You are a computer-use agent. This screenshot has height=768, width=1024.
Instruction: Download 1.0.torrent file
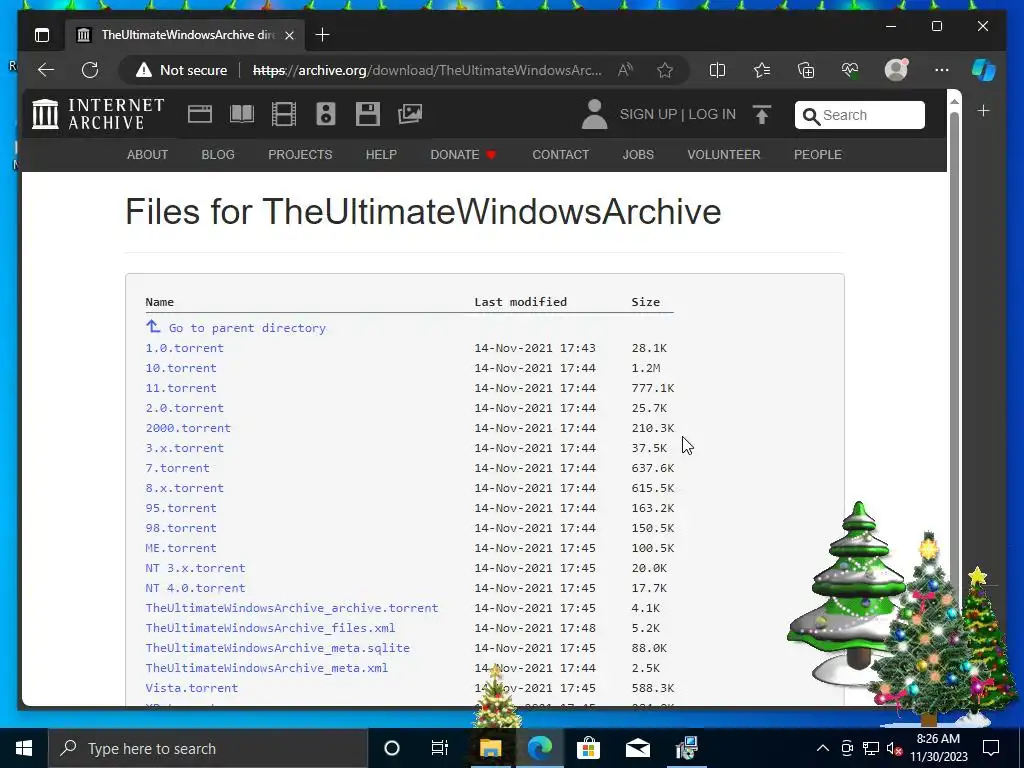point(184,348)
